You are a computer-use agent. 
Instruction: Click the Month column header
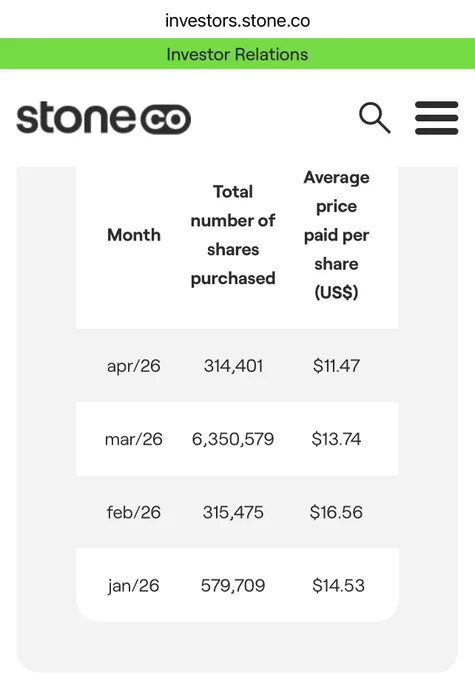[134, 235]
